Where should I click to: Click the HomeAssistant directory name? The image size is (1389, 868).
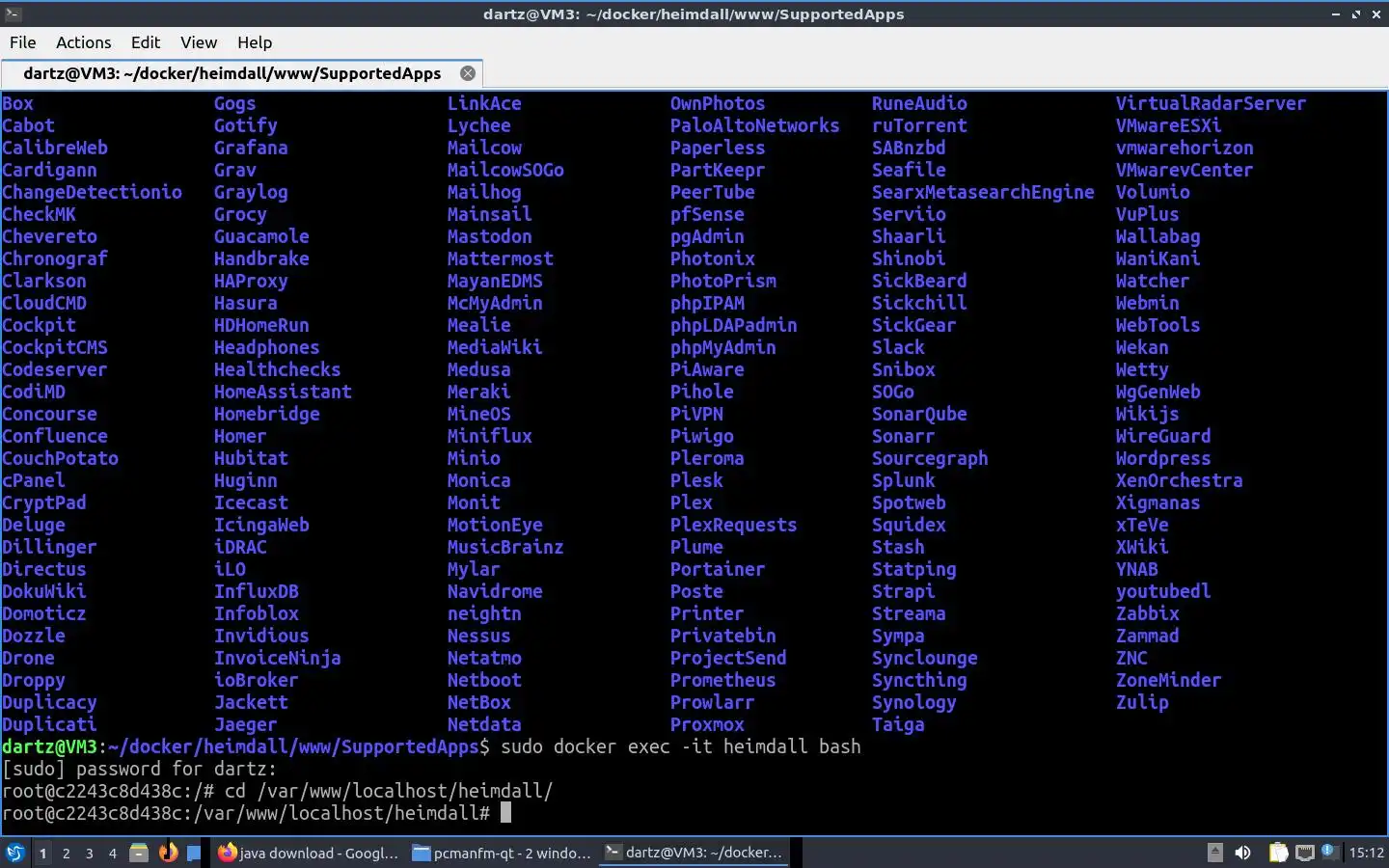(x=283, y=392)
